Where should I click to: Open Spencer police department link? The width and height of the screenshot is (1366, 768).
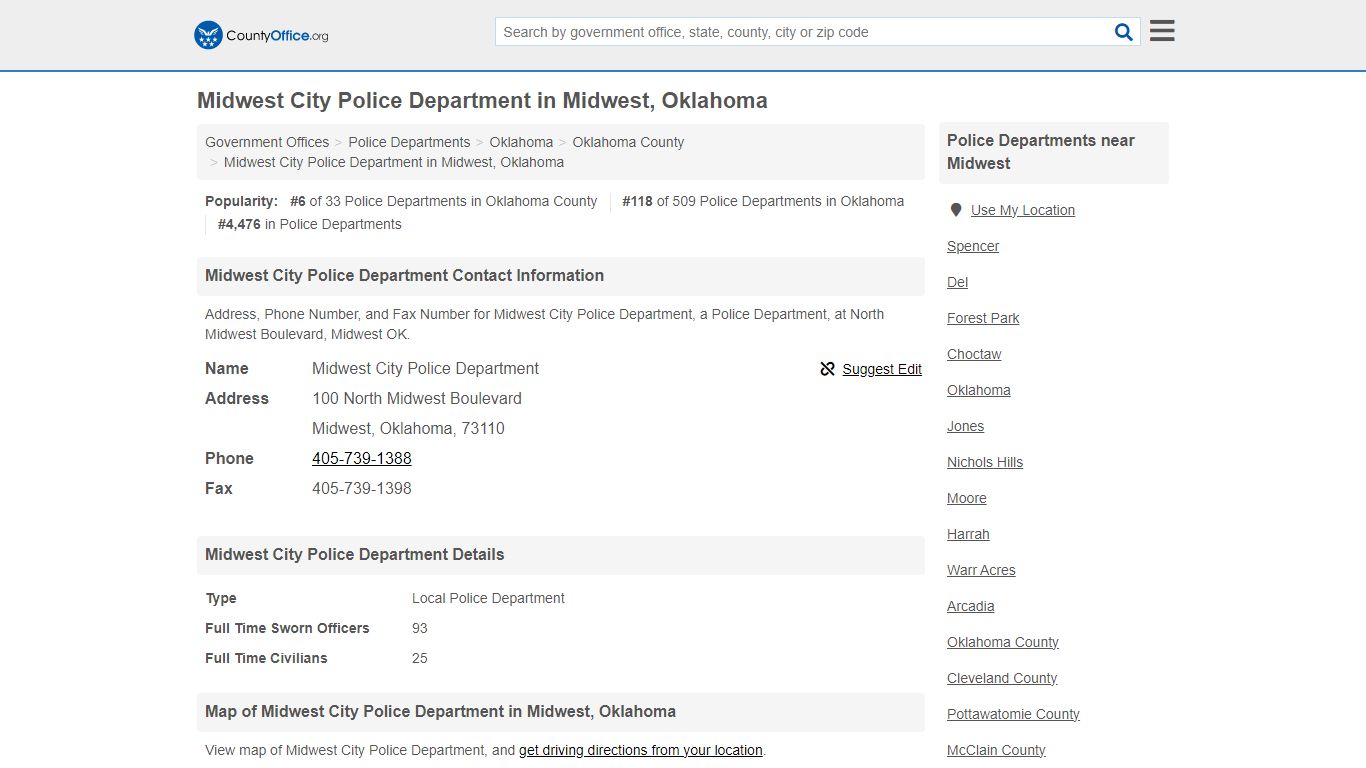[x=973, y=246]
